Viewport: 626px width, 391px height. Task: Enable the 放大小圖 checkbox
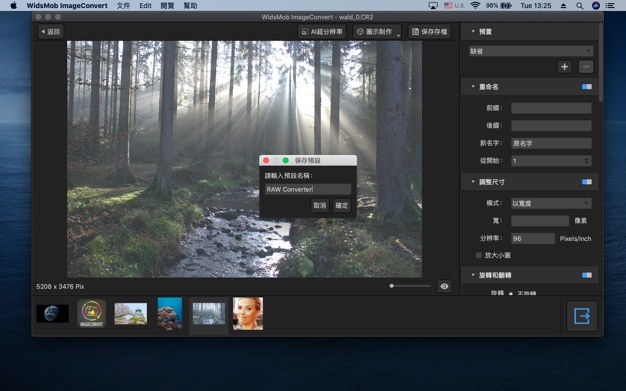[x=479, y=255]
